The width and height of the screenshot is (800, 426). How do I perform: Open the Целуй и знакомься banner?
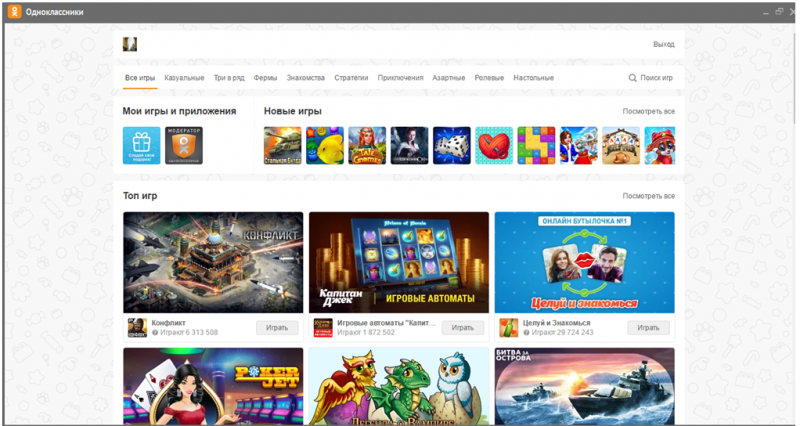585,262
